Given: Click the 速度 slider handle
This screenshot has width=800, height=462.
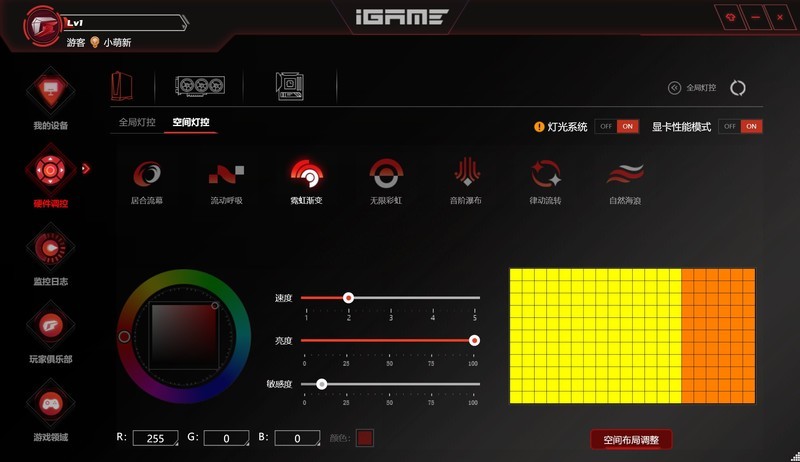Looking at the screenshot, I should 348,298.
